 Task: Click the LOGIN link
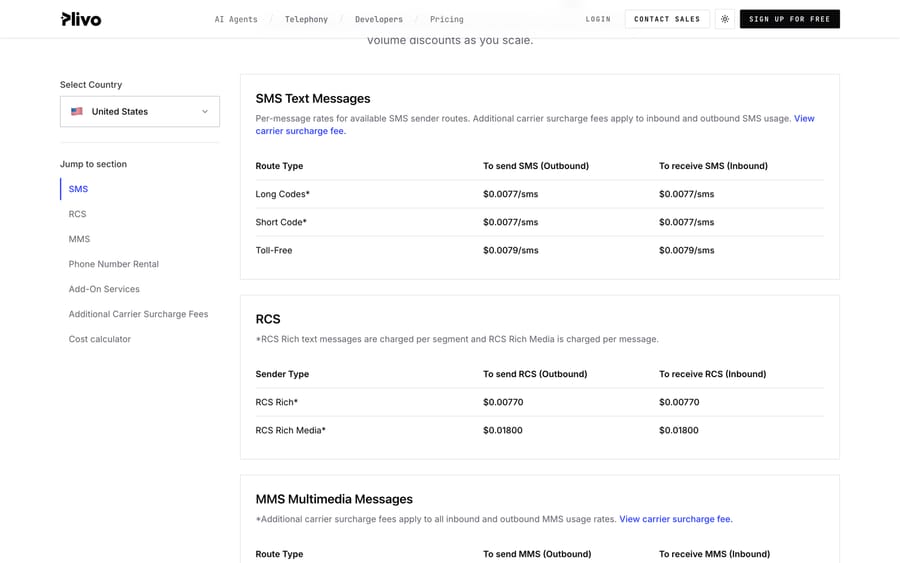click(x=598, y=19)
